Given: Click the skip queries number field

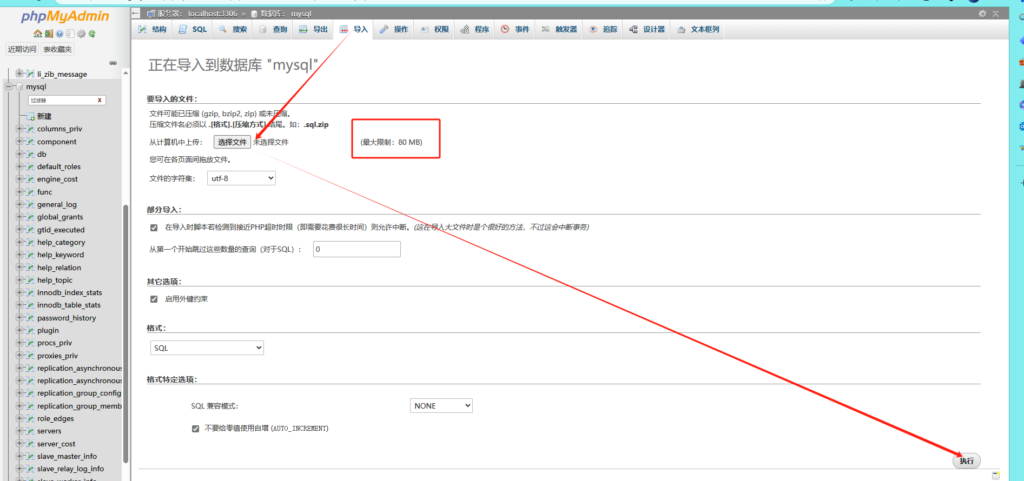Looking at the screenshot, I should pyautogui.click(x=357, y=249).
